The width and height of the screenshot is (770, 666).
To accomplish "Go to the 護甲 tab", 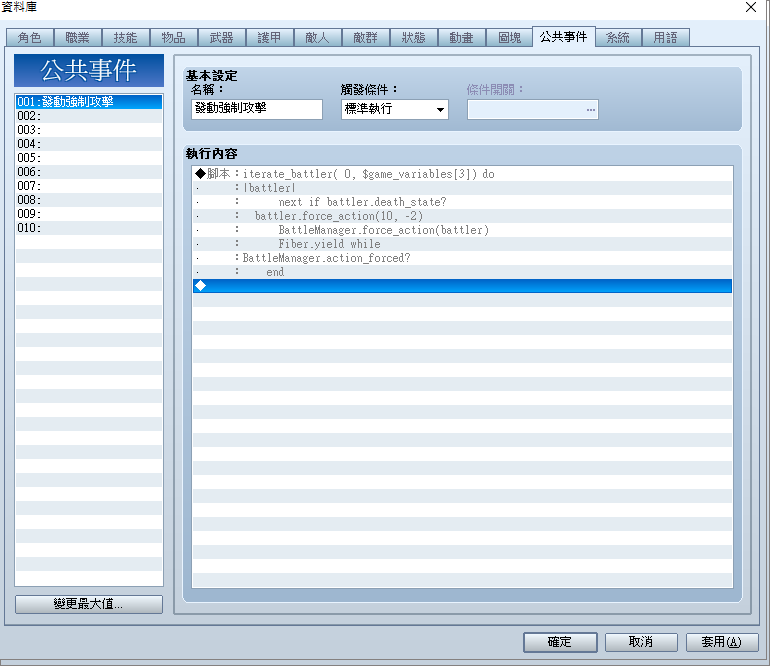I will [270, 38].
